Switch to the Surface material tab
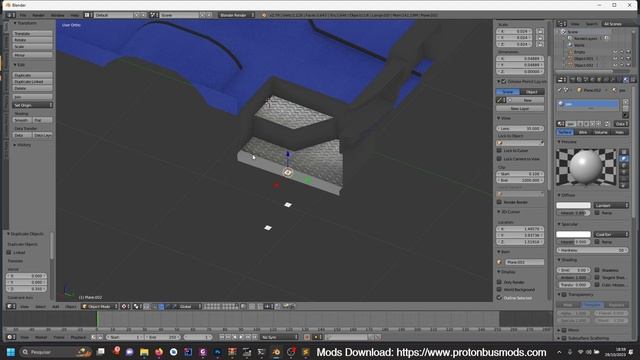 [x=565, y=132]
